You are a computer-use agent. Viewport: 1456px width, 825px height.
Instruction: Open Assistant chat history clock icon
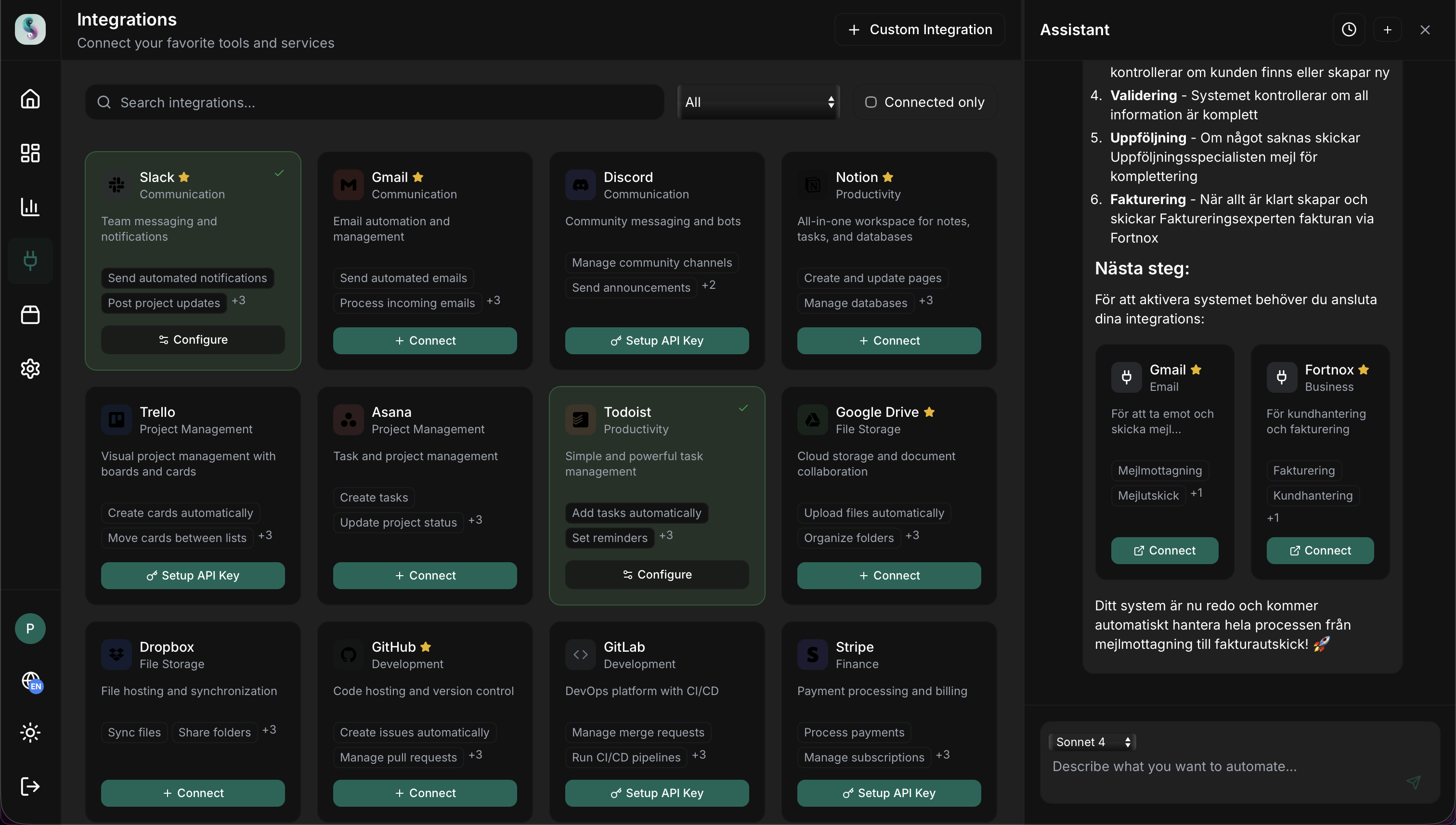1349,29
